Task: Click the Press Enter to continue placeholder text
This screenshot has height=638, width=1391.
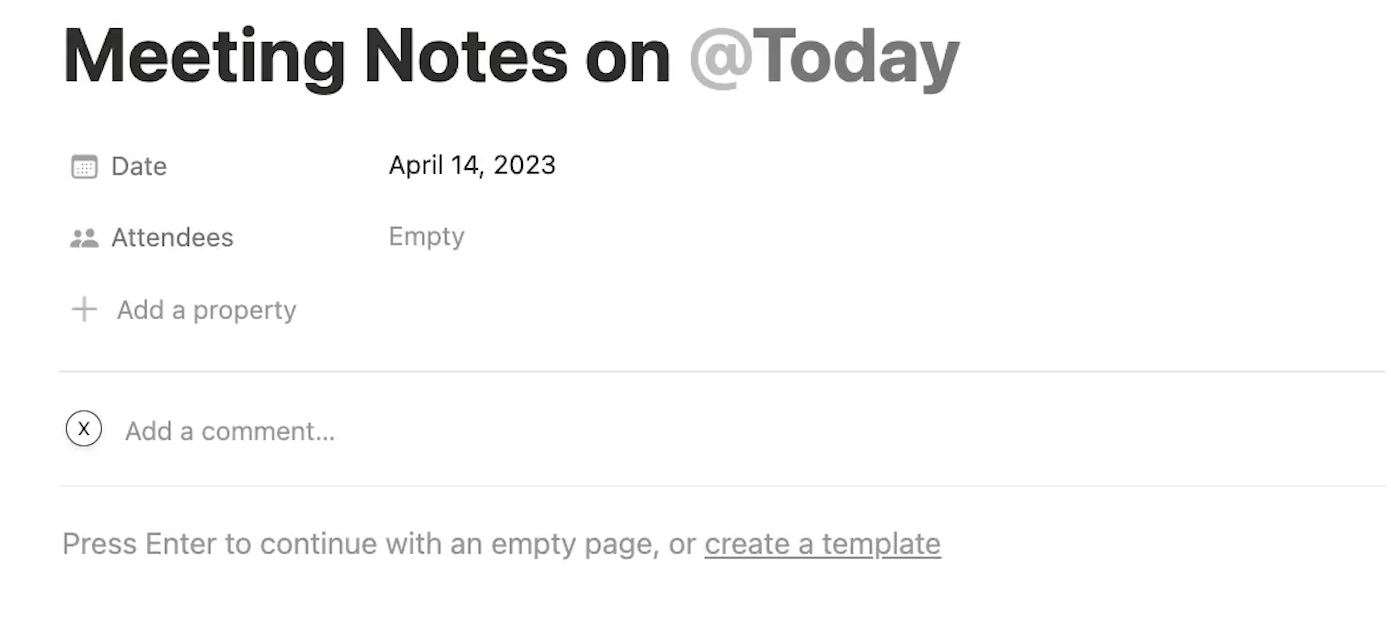Action: [x=379, y=544]
